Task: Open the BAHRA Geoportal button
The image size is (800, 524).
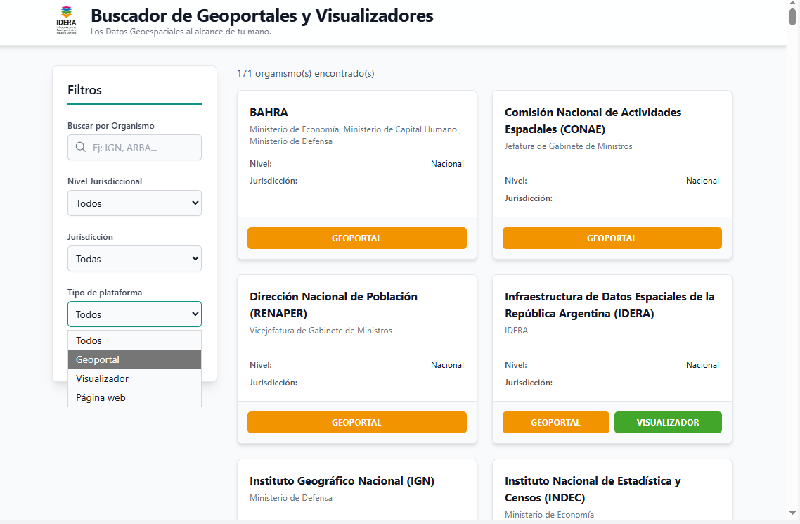Action: tap(357, 238)
